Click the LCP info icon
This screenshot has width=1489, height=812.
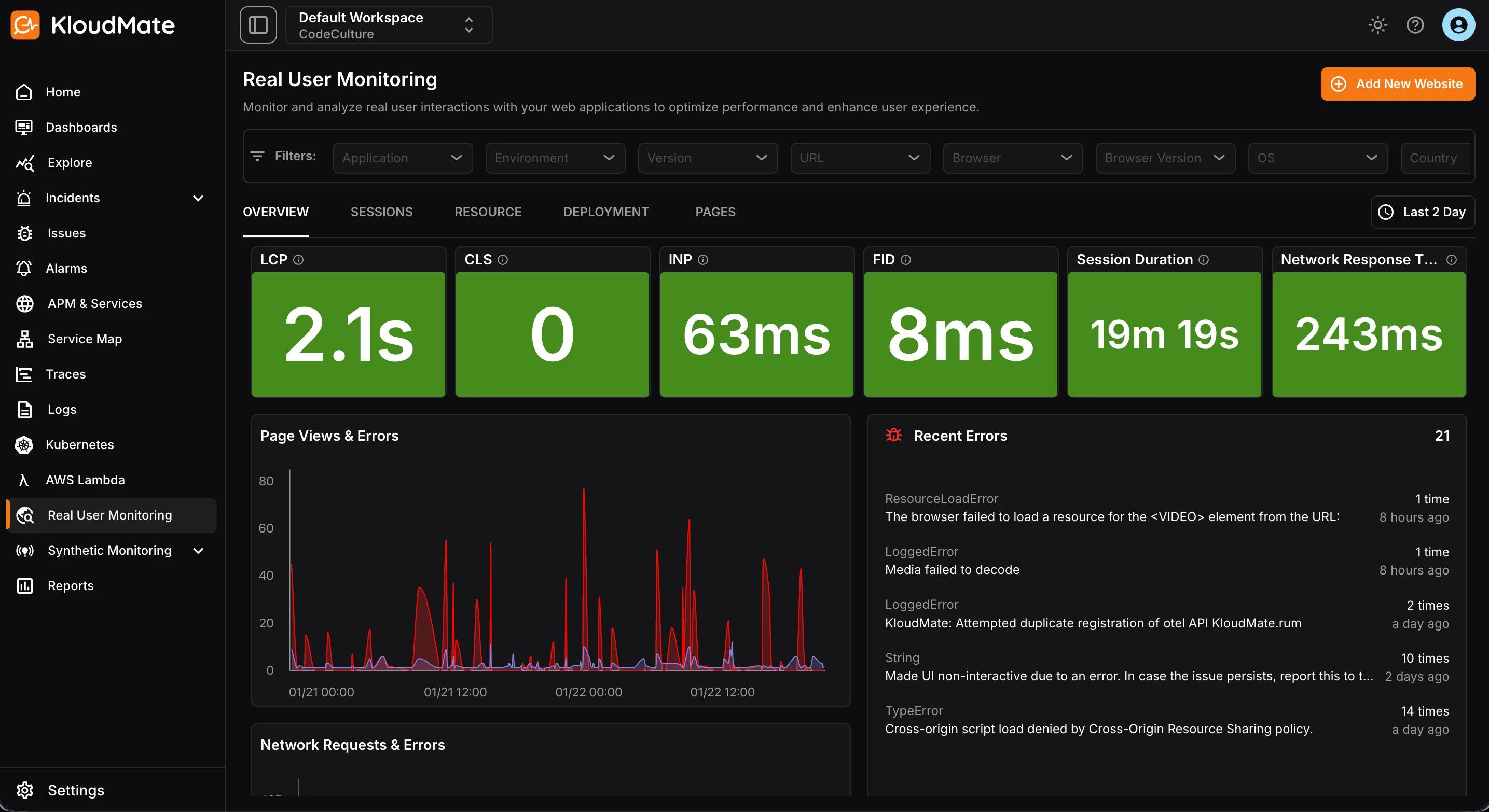tap(298, 260)
